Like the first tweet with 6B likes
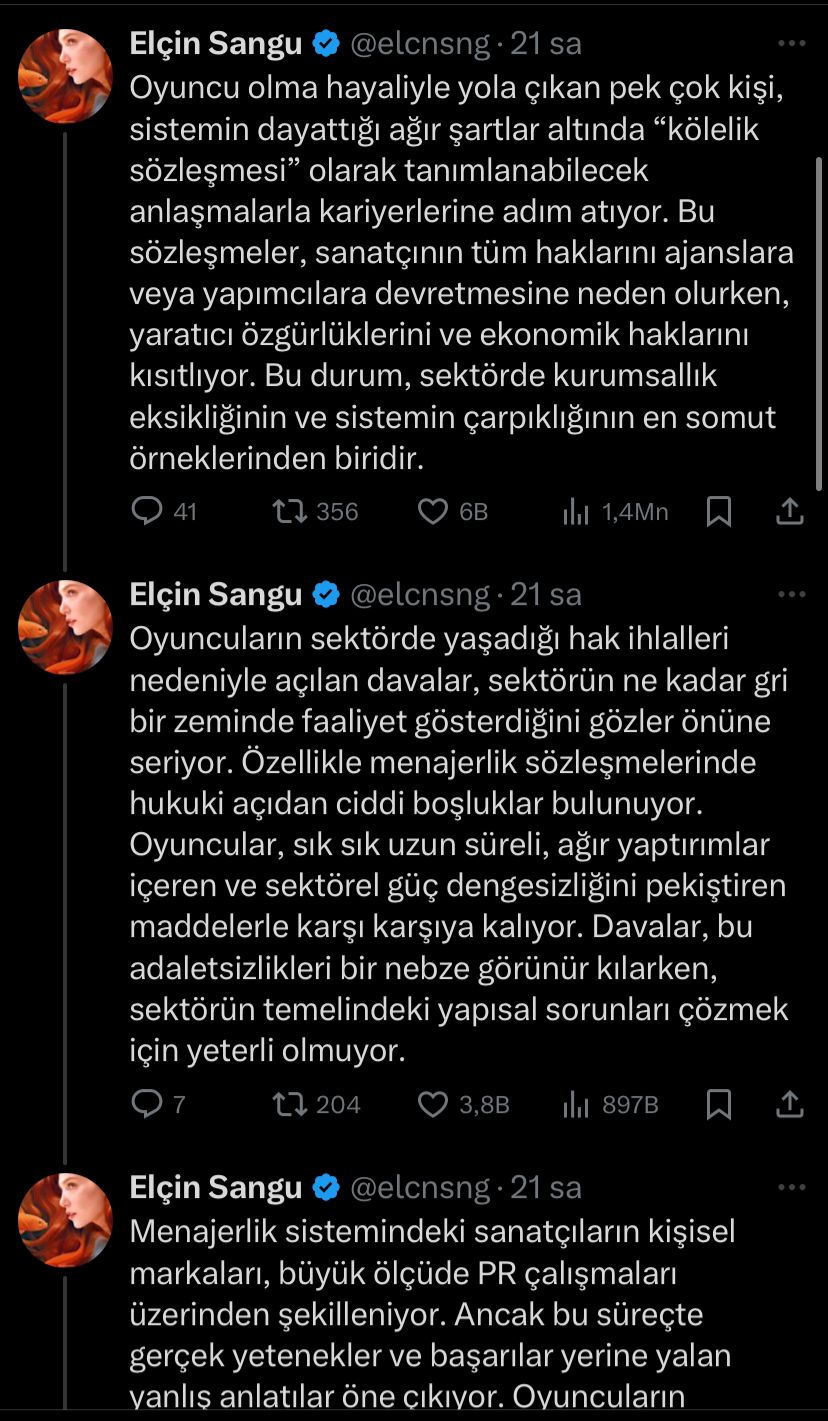Viewport: 828px width, 1421px height. (x=432, y=512)
